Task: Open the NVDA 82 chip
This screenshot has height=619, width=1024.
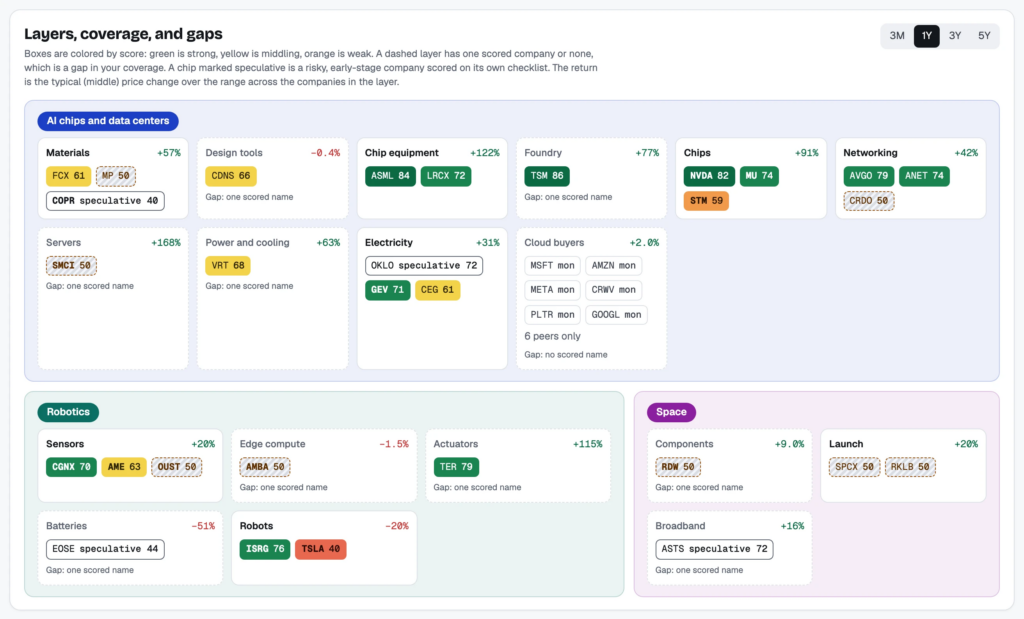Action: (709, 176)
